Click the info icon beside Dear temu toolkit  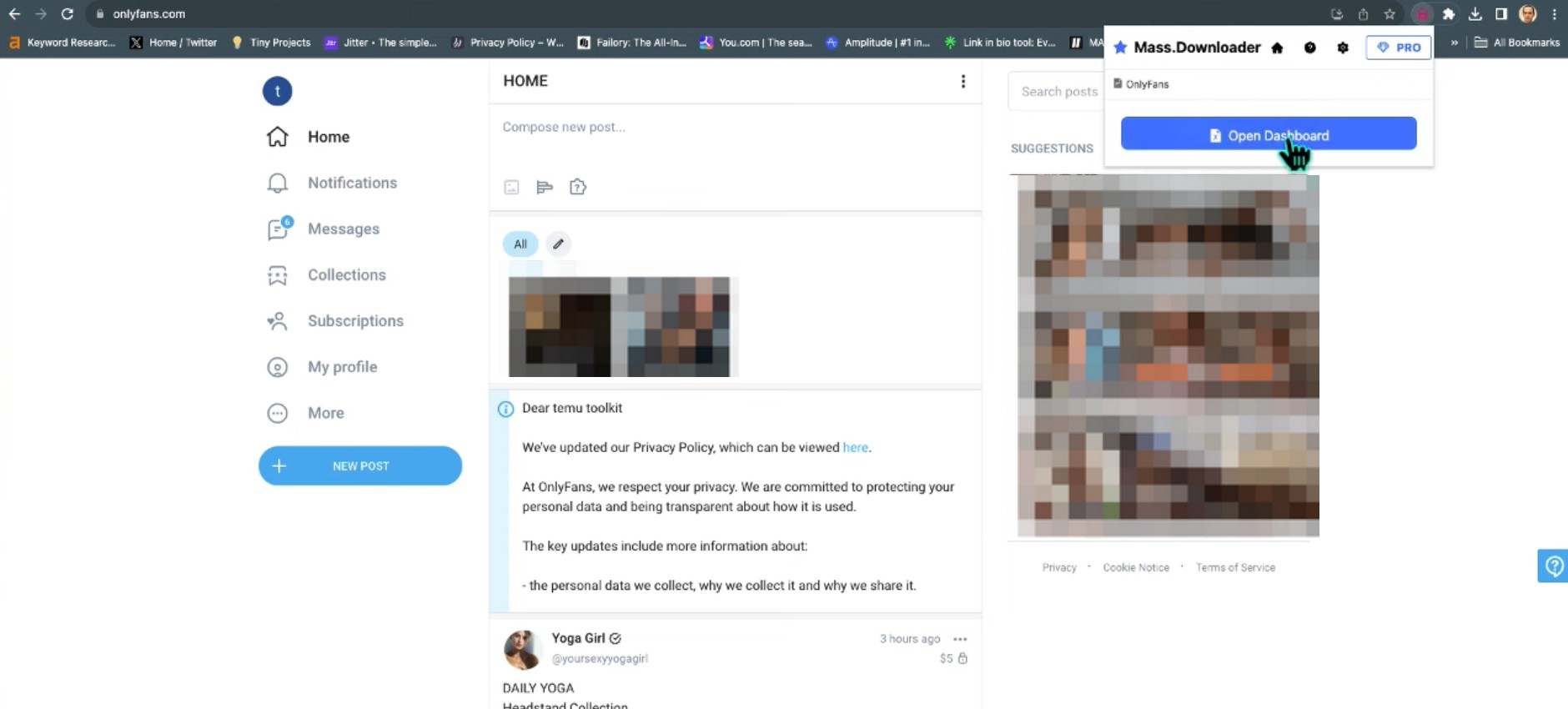[505, 409]
